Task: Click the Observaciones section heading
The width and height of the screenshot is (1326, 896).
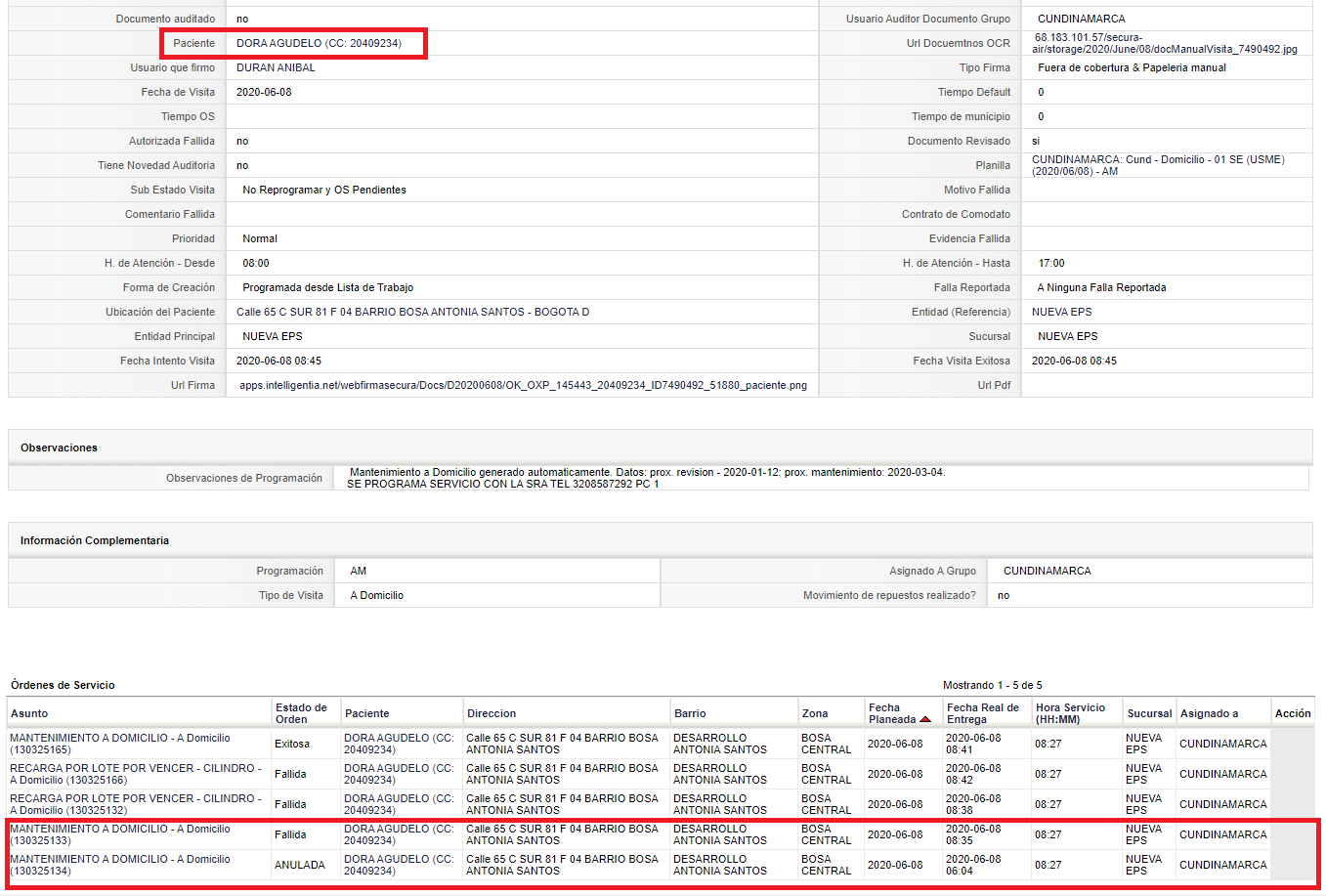Action: [59, 448]
